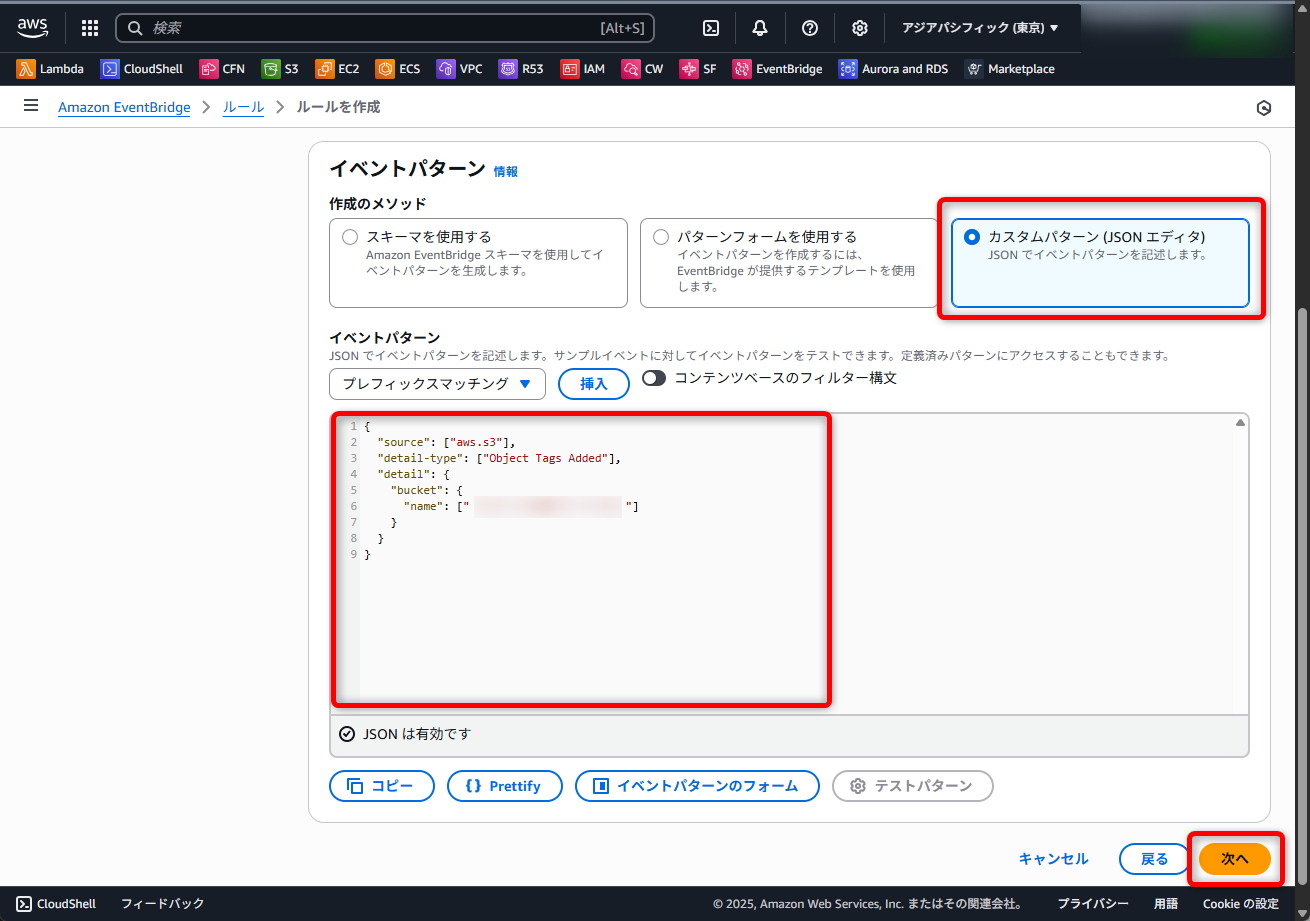Open the settings gear in top bar
The image size is (1310, 921).
(860, 28)
